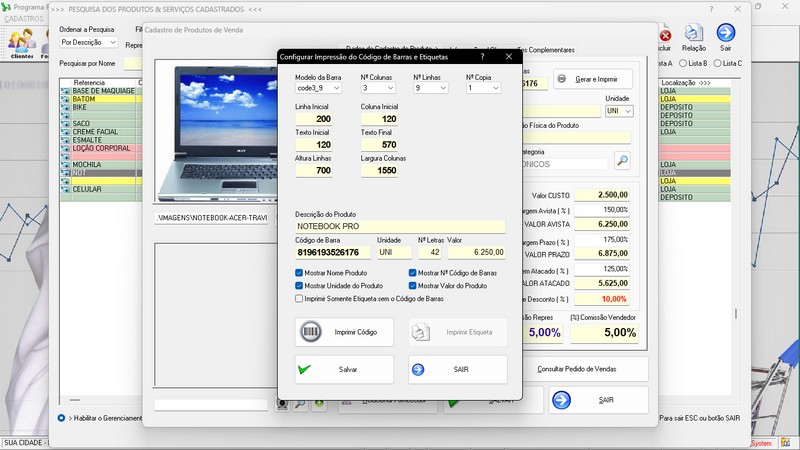Click the Imprimir Código barcode button
This screenshot has width=800, height=450.
pyautogui.click(x=344, y=331)
